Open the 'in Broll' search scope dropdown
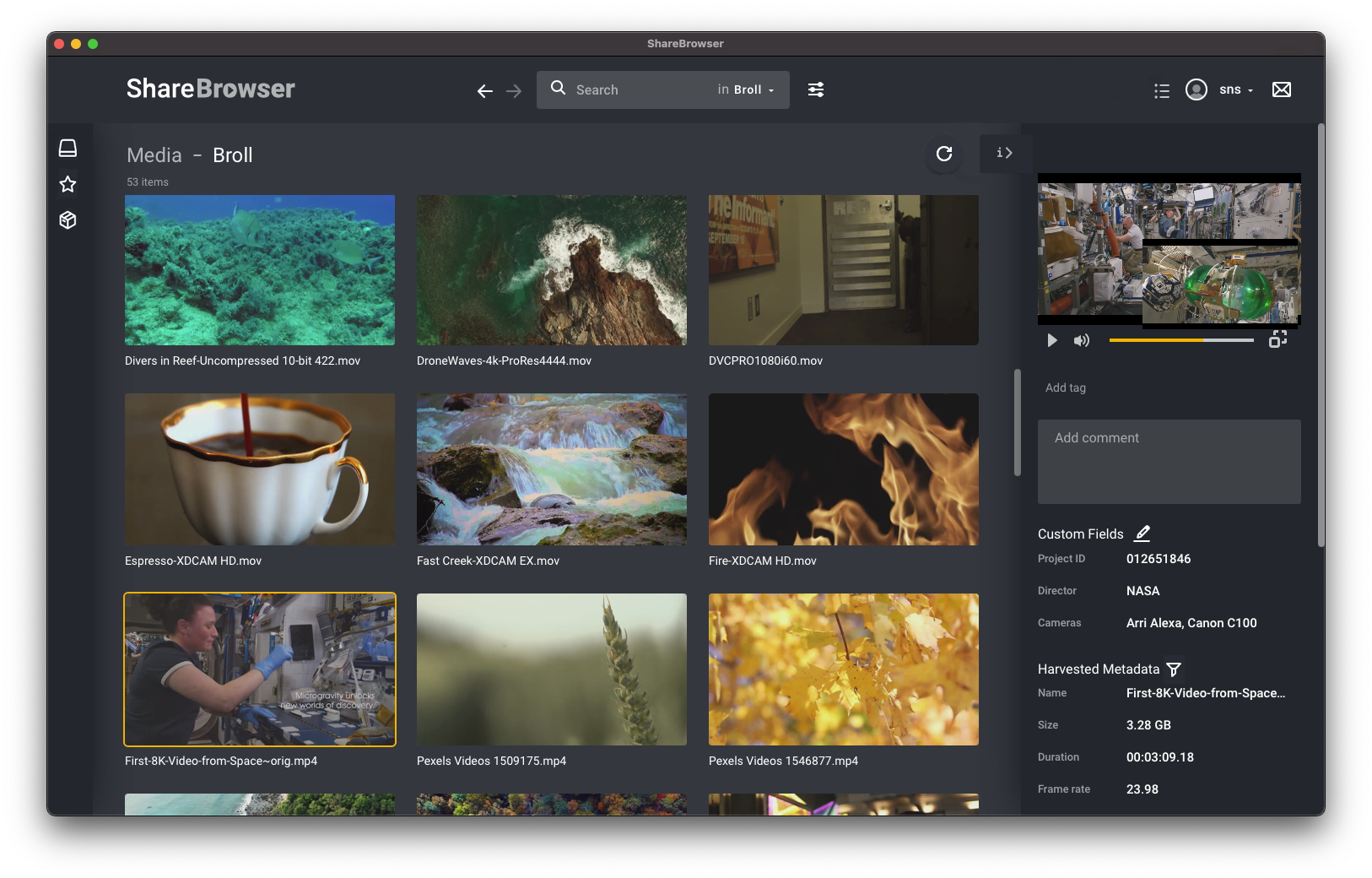 pos(746,89)
